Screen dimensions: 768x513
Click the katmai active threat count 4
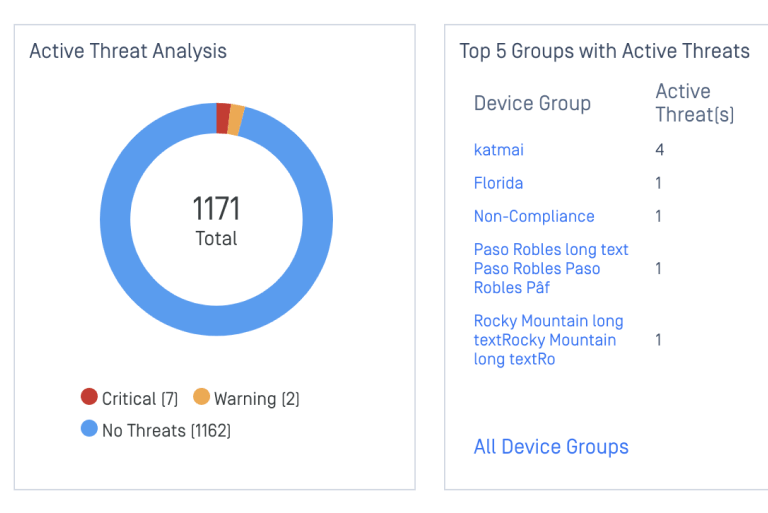[x=660, y=150]
